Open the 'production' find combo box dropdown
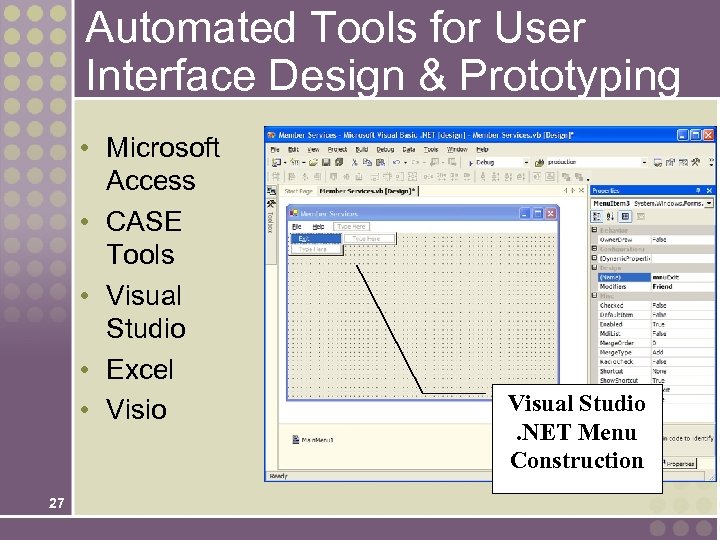The width and height of the screenshot is (720, 540). pos(644,163)
